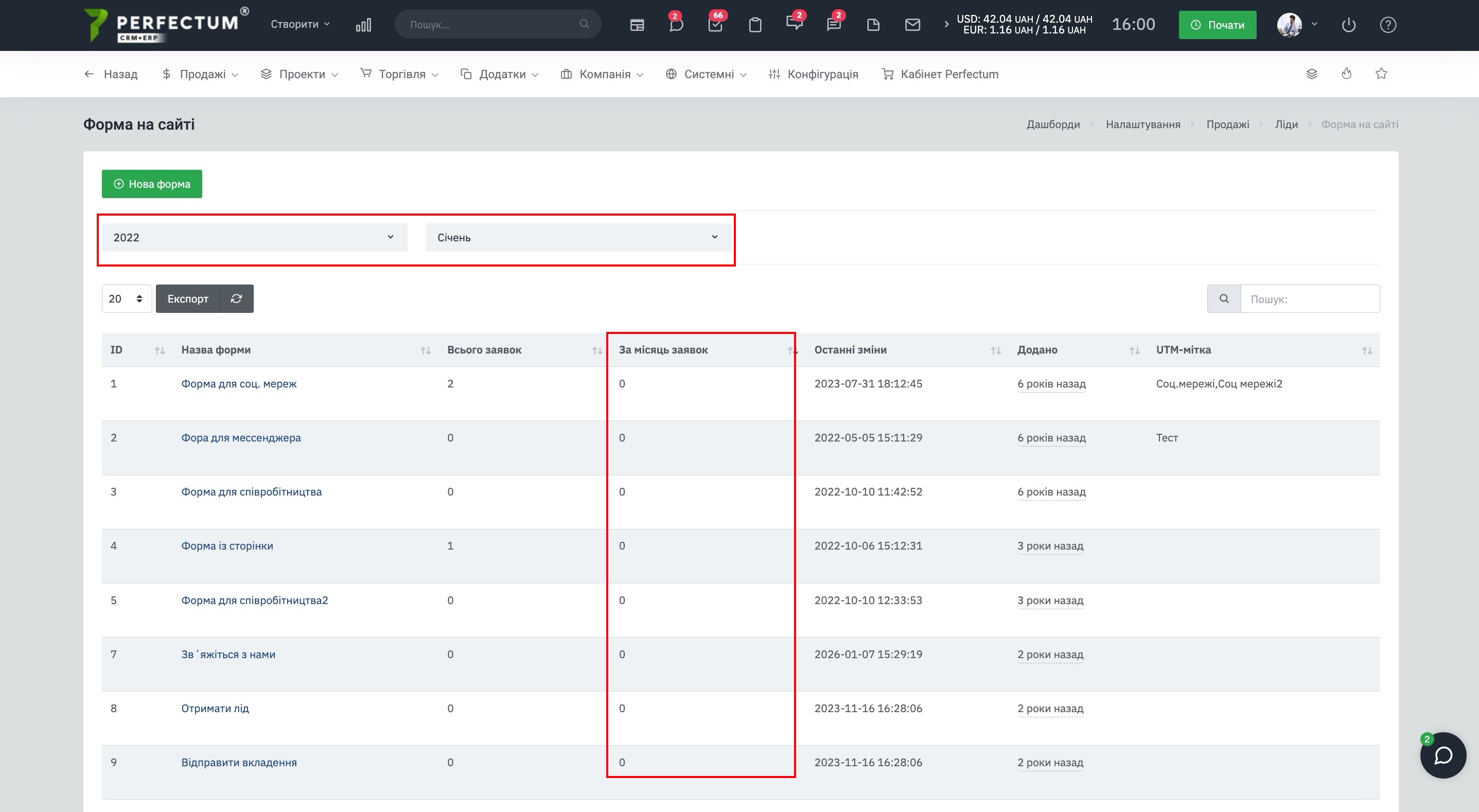
Task: Click the star favorites icon
Action: tap(1381, 74)
